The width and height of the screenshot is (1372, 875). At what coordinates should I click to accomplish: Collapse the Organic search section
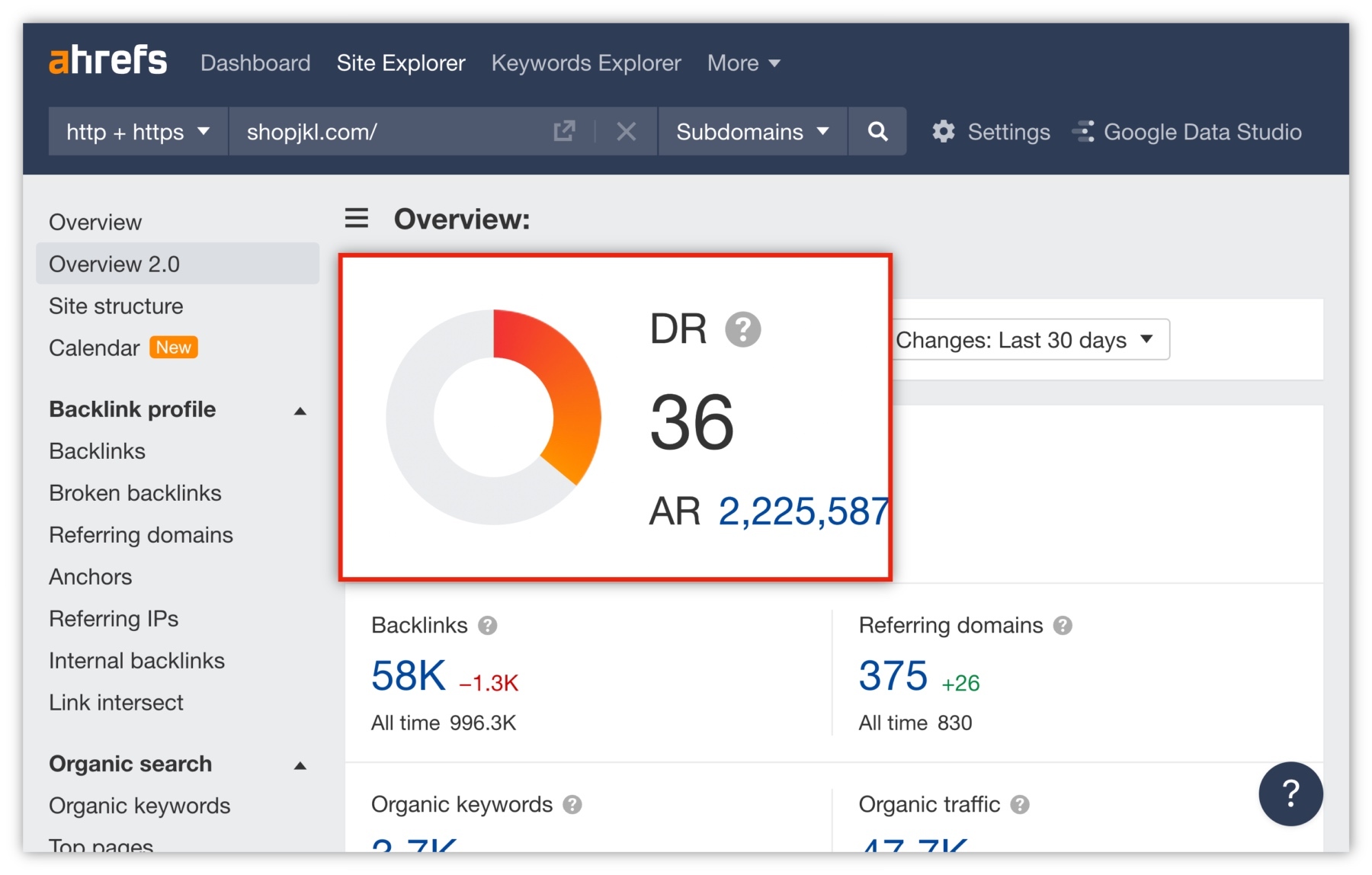pyautogui.click(x=300, y=765)
